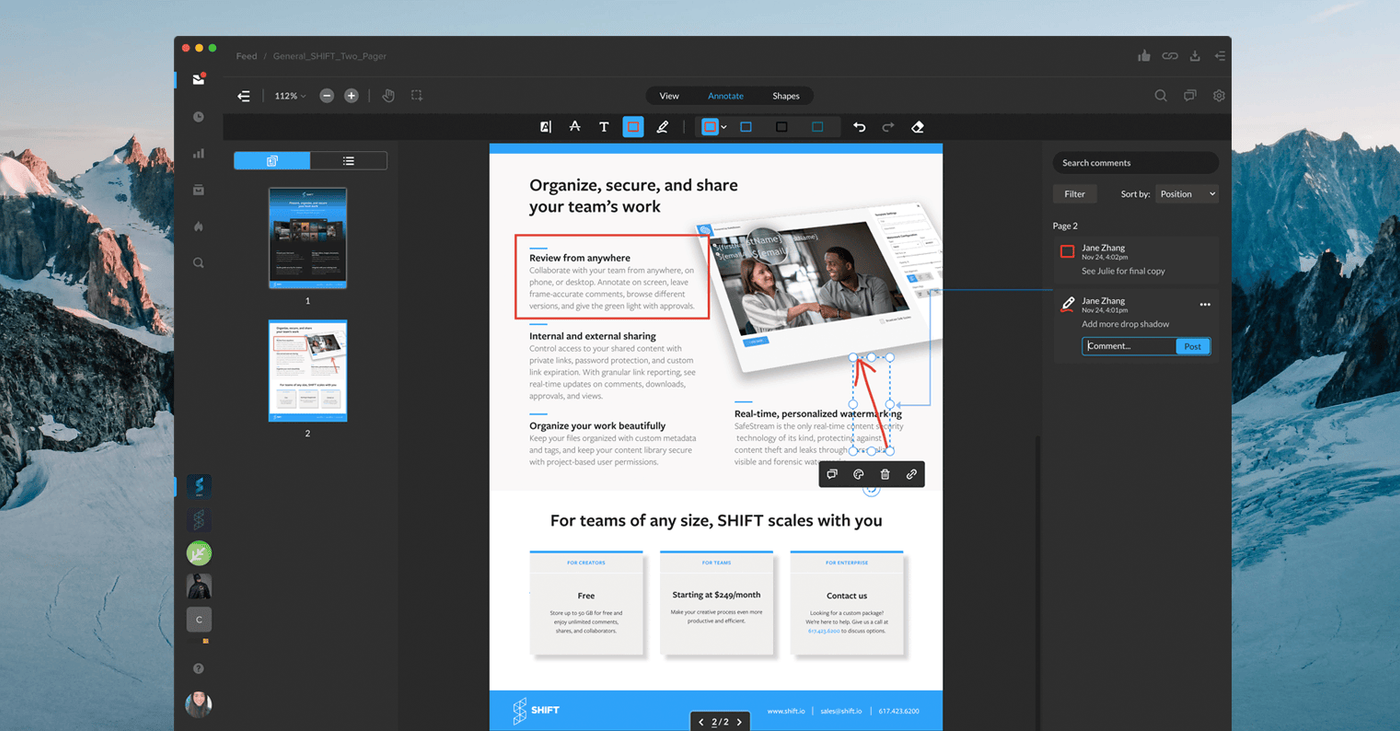Click the Page 2 comments heading

click(1065, 226)
